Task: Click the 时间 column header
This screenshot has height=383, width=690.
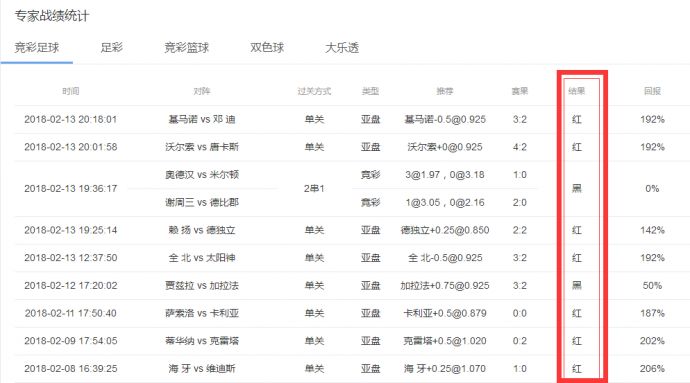Action: [x=71, y=91]
